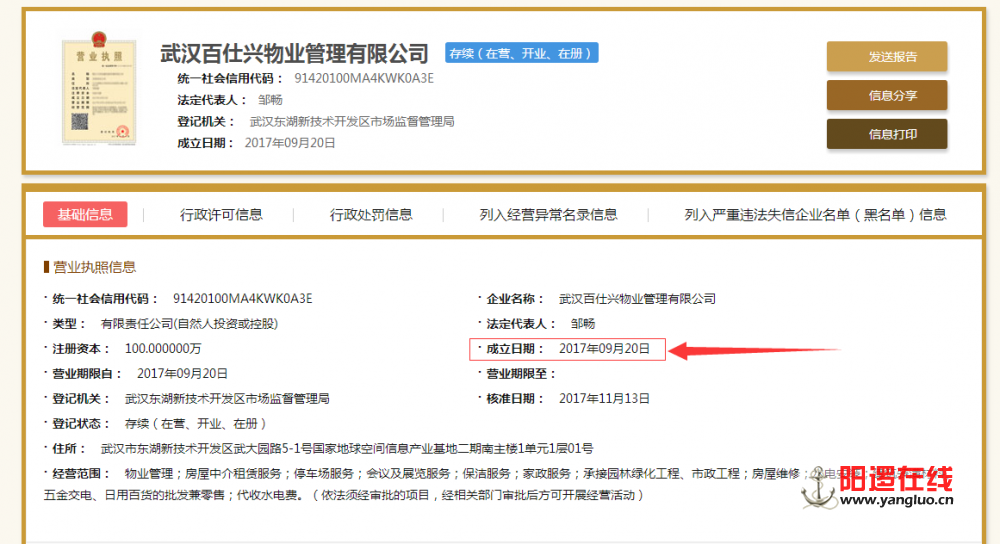Click header legal representative name 邹畅
Viewport: 1000px width, 544px height.
point(270,100)
